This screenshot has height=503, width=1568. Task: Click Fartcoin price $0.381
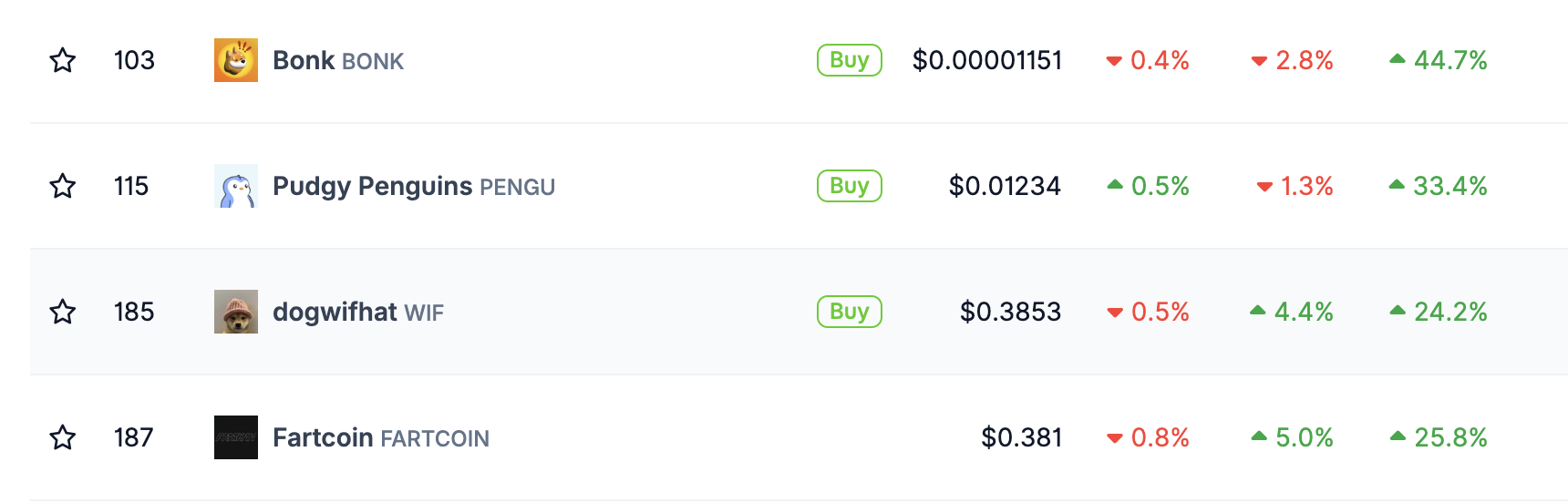1021,437
